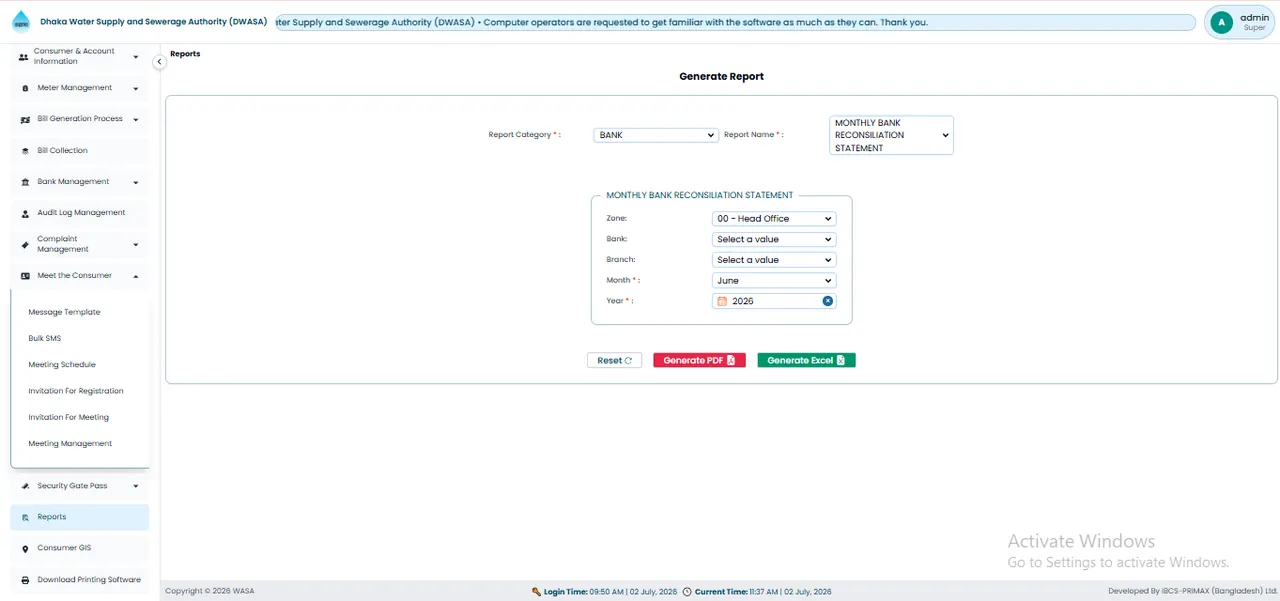The image size is (1280, 601).
Task: Open Message Template submenu item
Action: click(64, 312)
